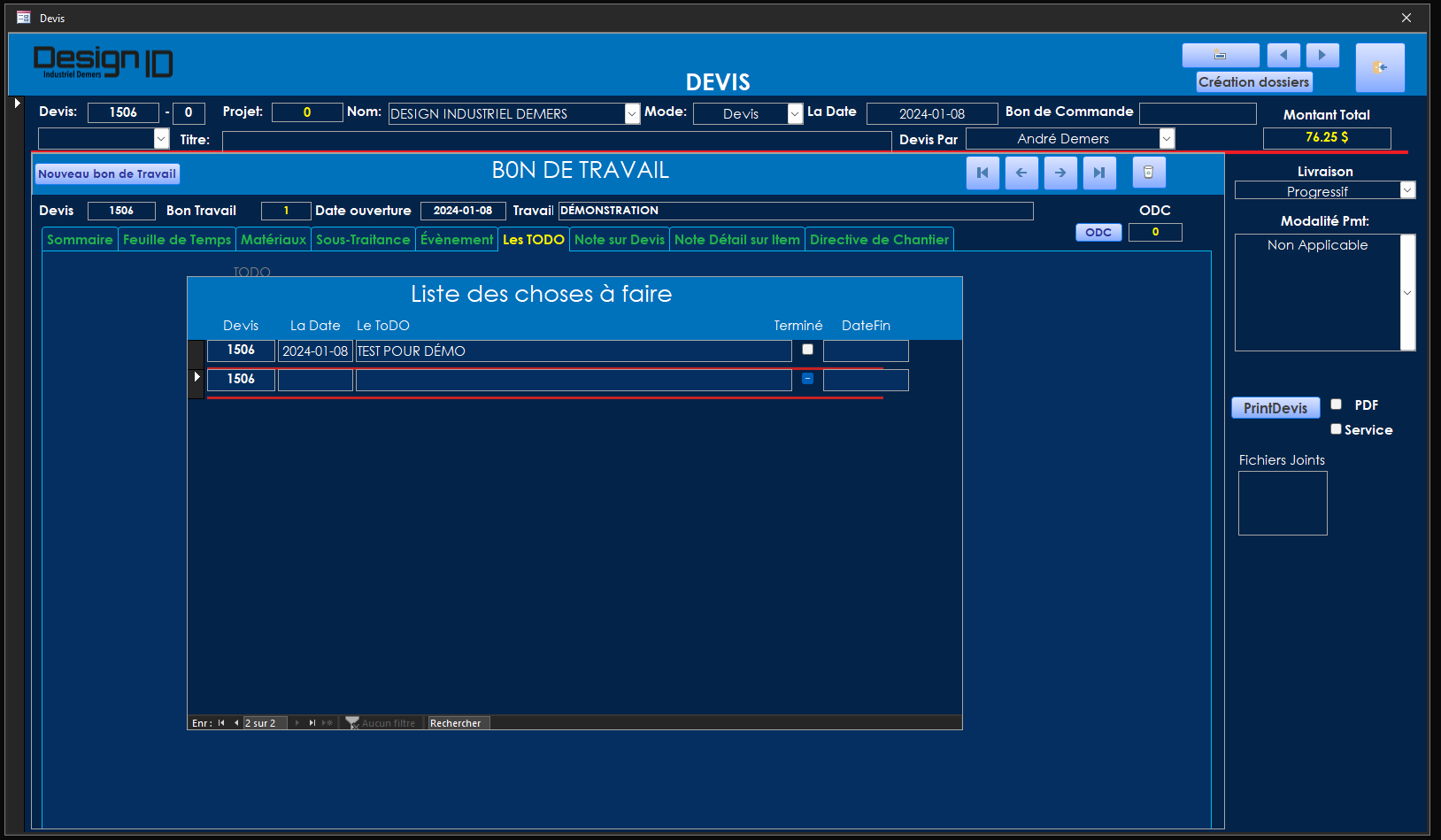Expand the Devis Par dropdown
Screen dimensions: 1441x840
(x=1167, y=139)
